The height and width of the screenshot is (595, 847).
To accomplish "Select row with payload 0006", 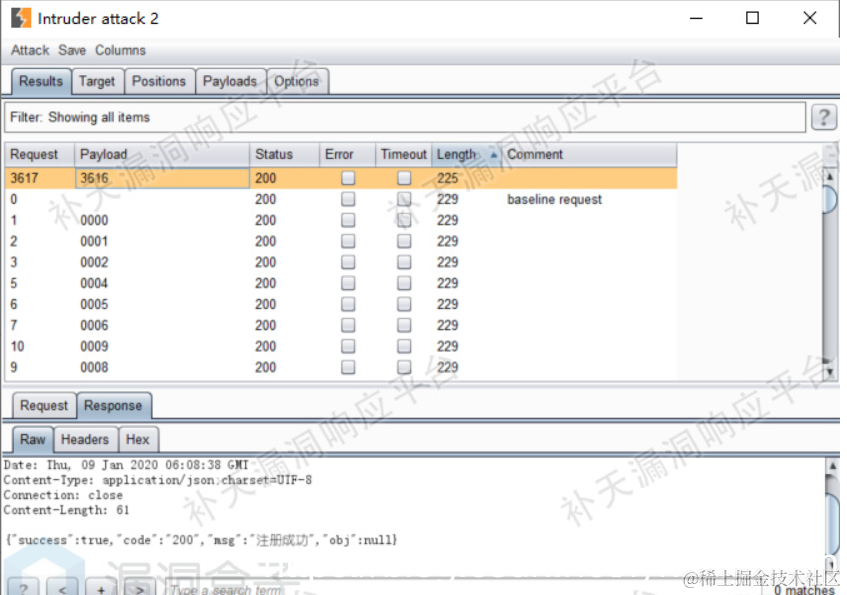I will (340, 325).
